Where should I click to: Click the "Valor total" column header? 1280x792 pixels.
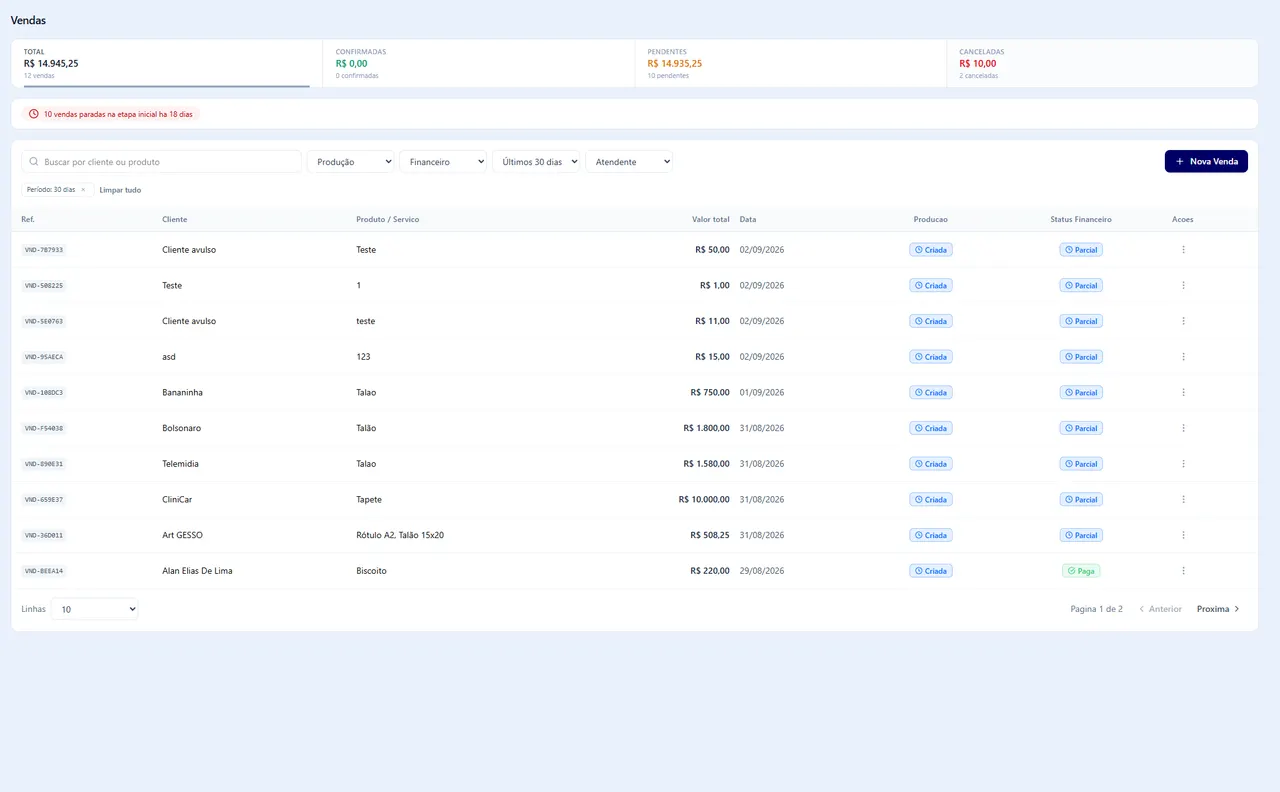(711, 219)
